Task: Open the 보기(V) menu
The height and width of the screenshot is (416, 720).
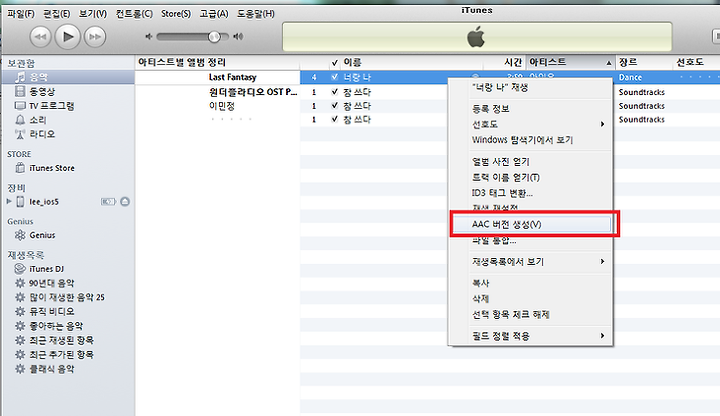Action: [x=93, y=14]
